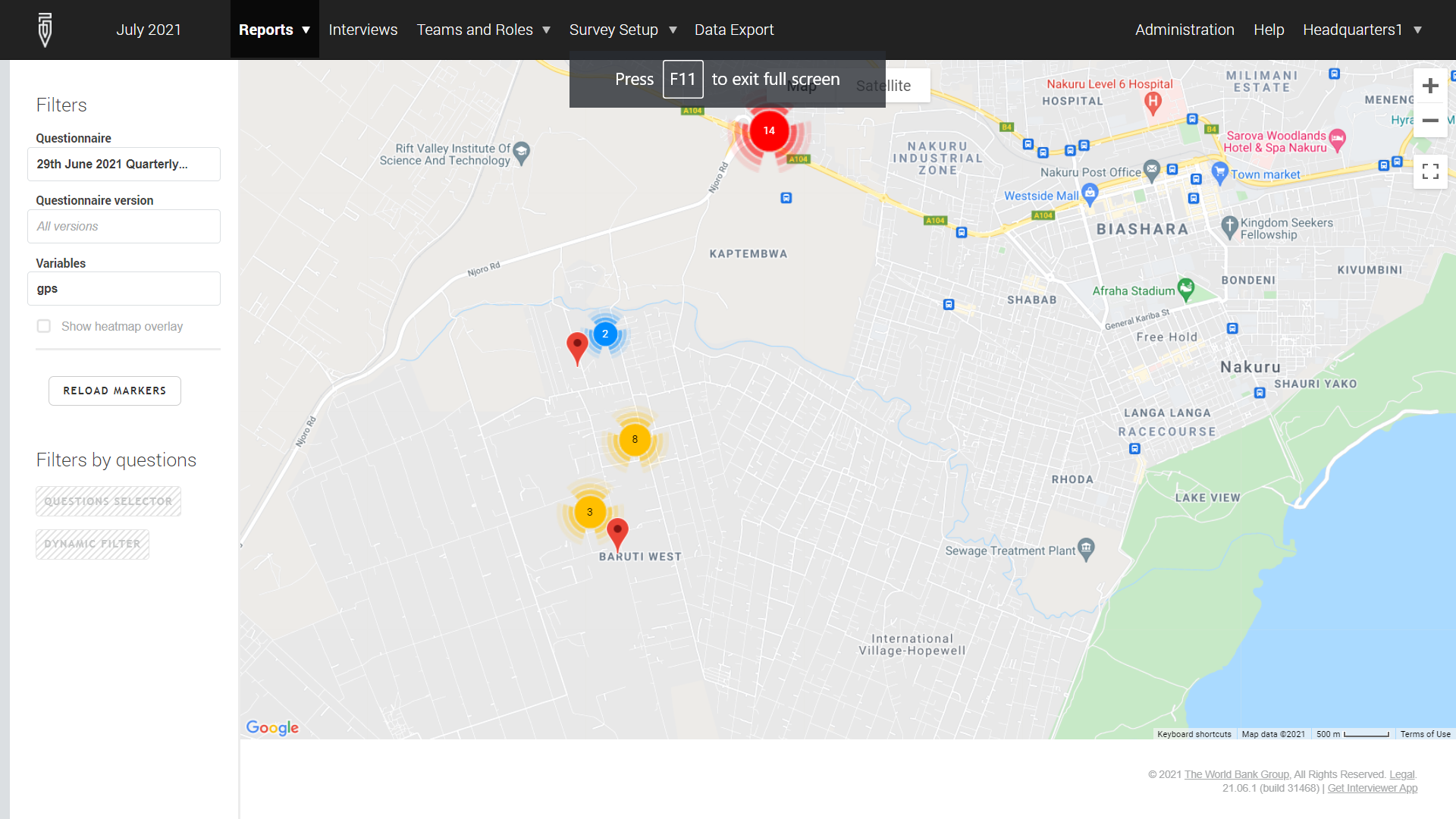Toggle the map fullscreen view icon
This screenshot has width=1456, height=819.
[x=1430, y=171]
